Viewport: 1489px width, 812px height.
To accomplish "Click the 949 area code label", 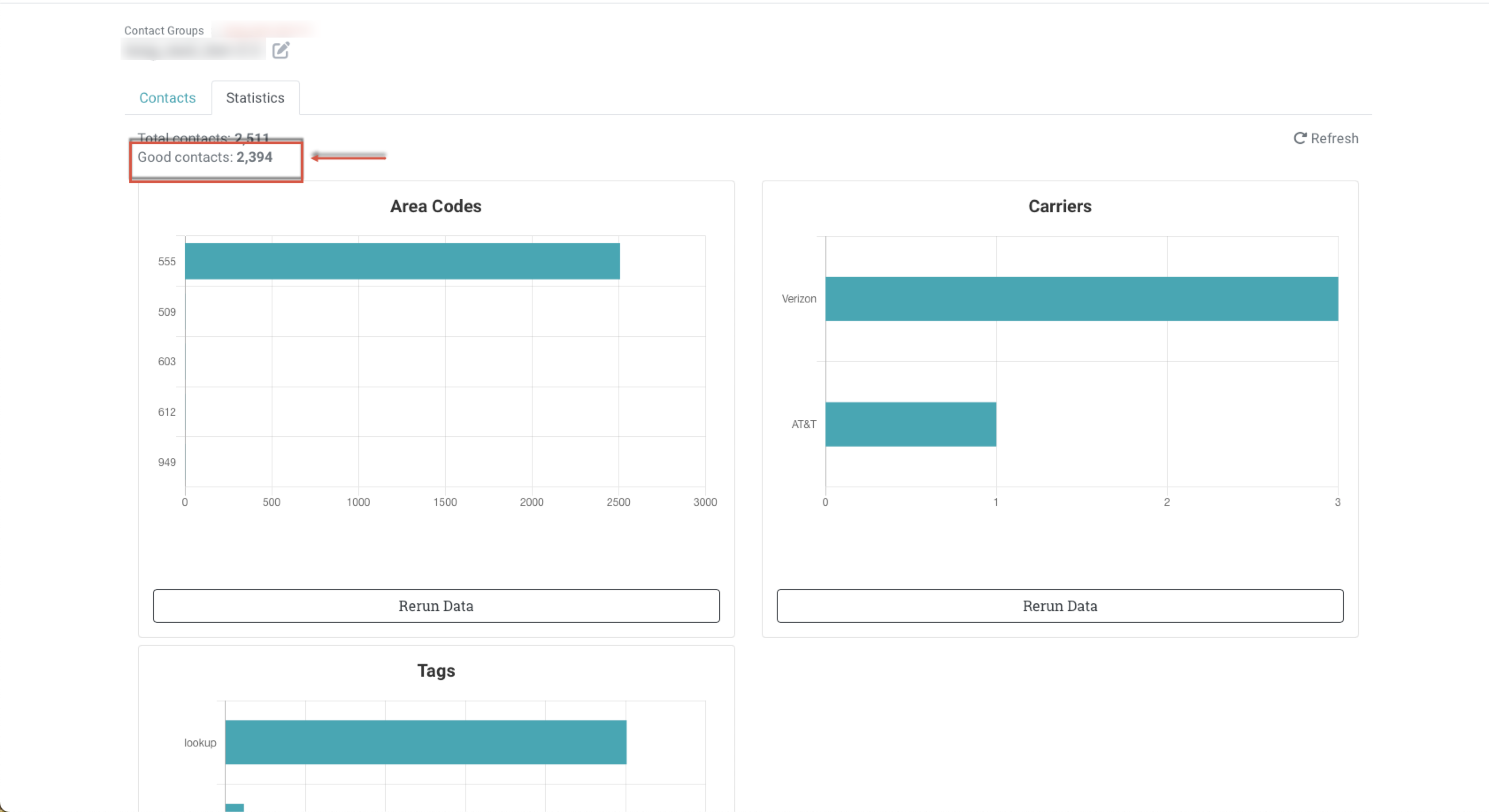I will [166, 462].
